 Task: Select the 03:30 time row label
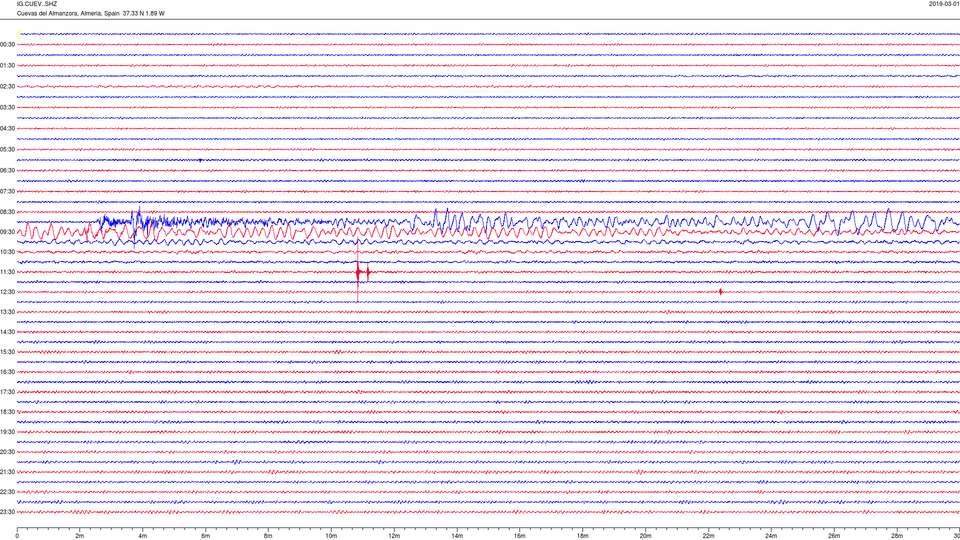pyautogui.click(x=7, y=108)
